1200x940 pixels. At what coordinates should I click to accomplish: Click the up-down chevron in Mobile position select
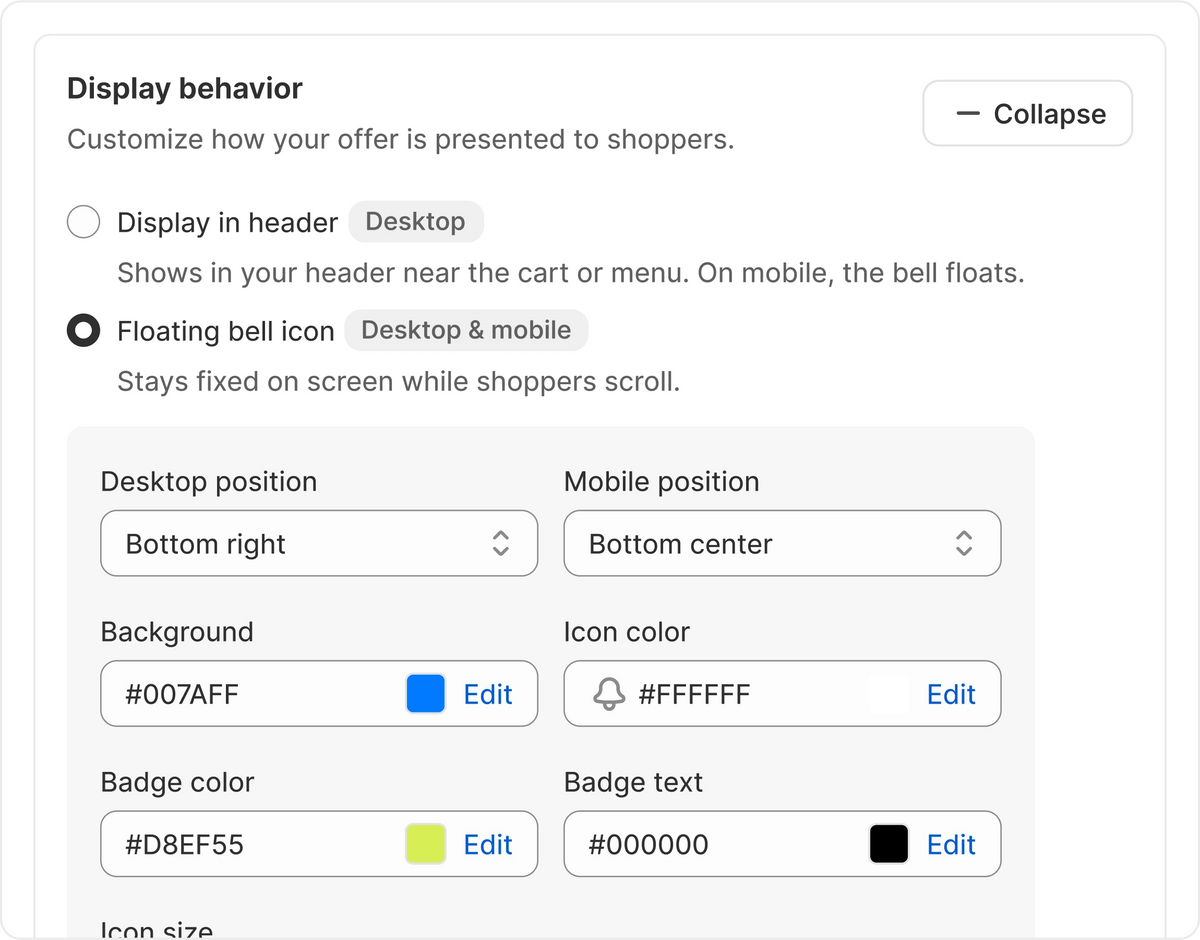[964, 543]
